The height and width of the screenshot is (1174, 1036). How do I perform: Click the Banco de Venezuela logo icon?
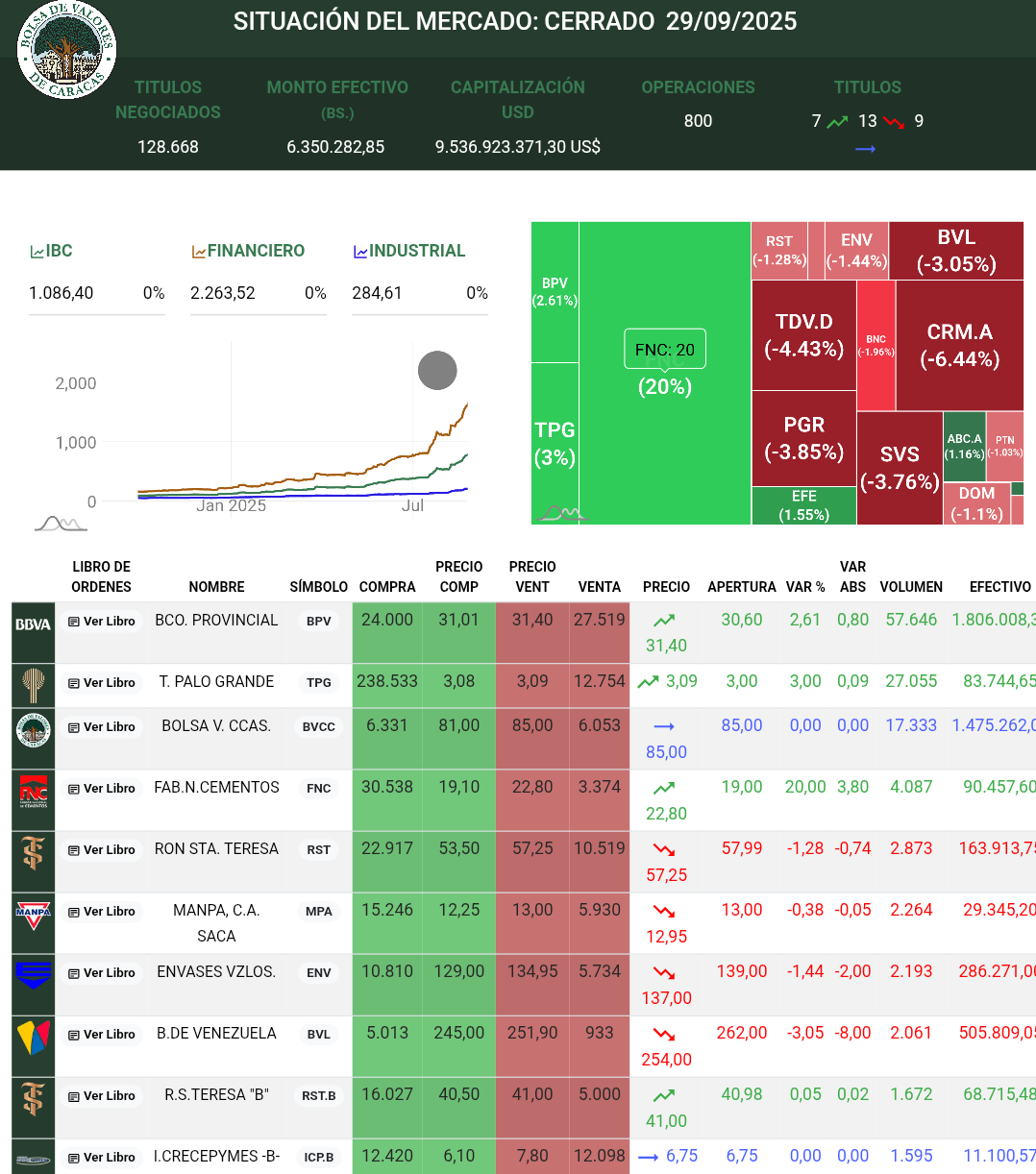pyautogui.click(x=33, y=1038)
